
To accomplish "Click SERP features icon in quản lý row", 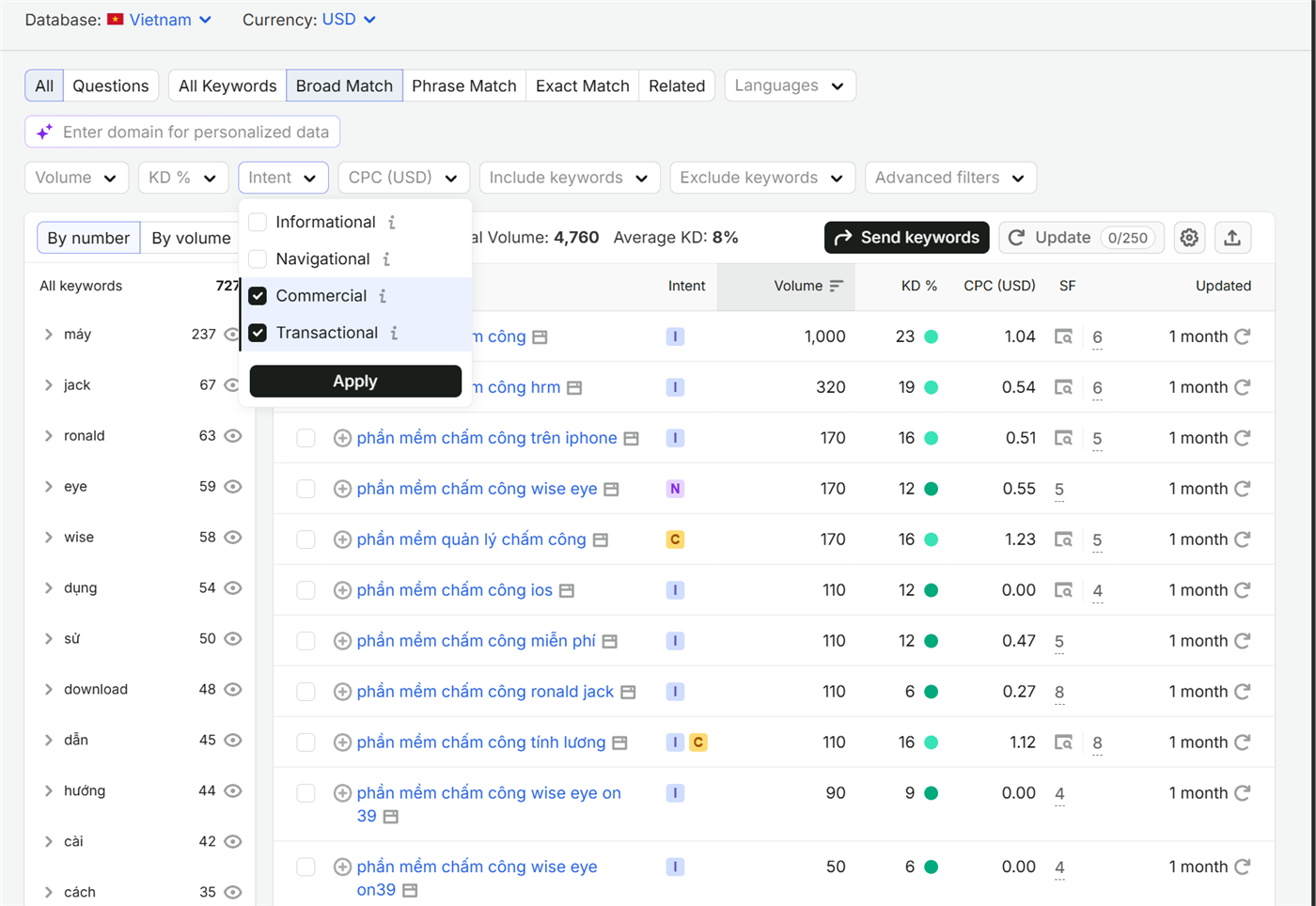I will tap(1063, 539).
